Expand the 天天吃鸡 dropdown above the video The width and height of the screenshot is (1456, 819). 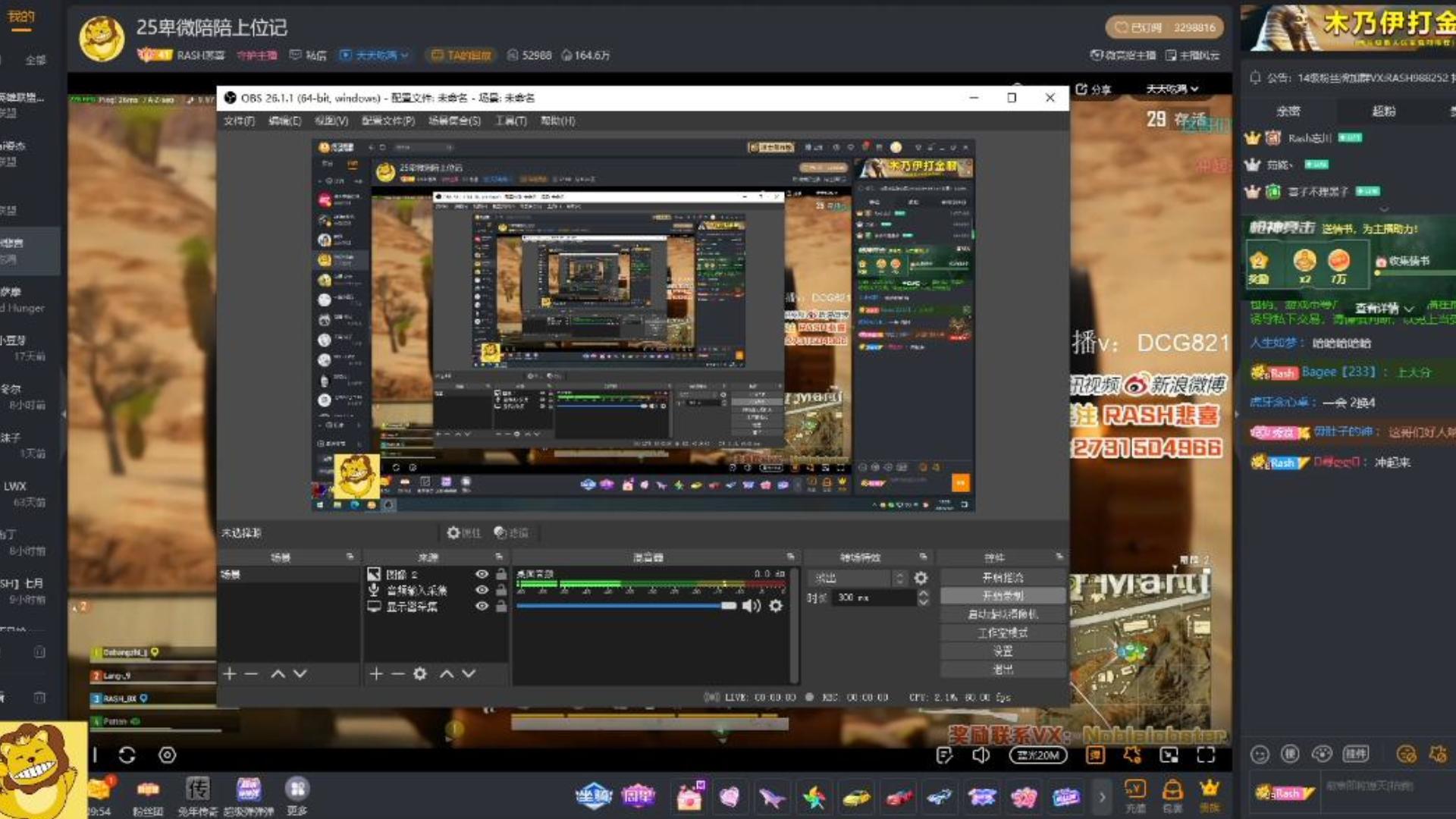[1172, 89]
